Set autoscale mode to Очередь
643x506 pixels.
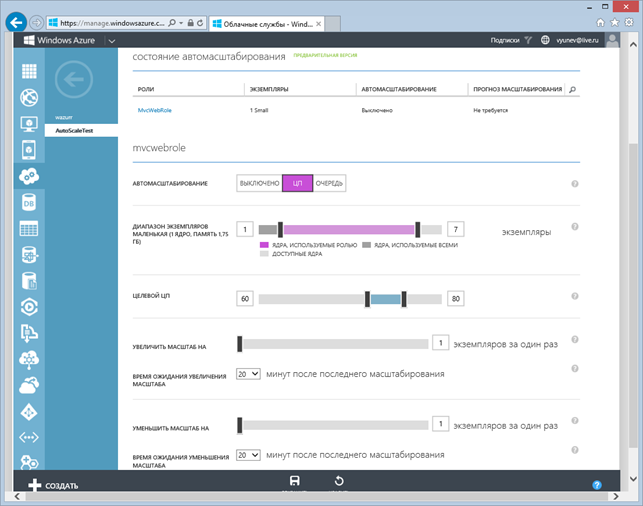click(329, 183)
